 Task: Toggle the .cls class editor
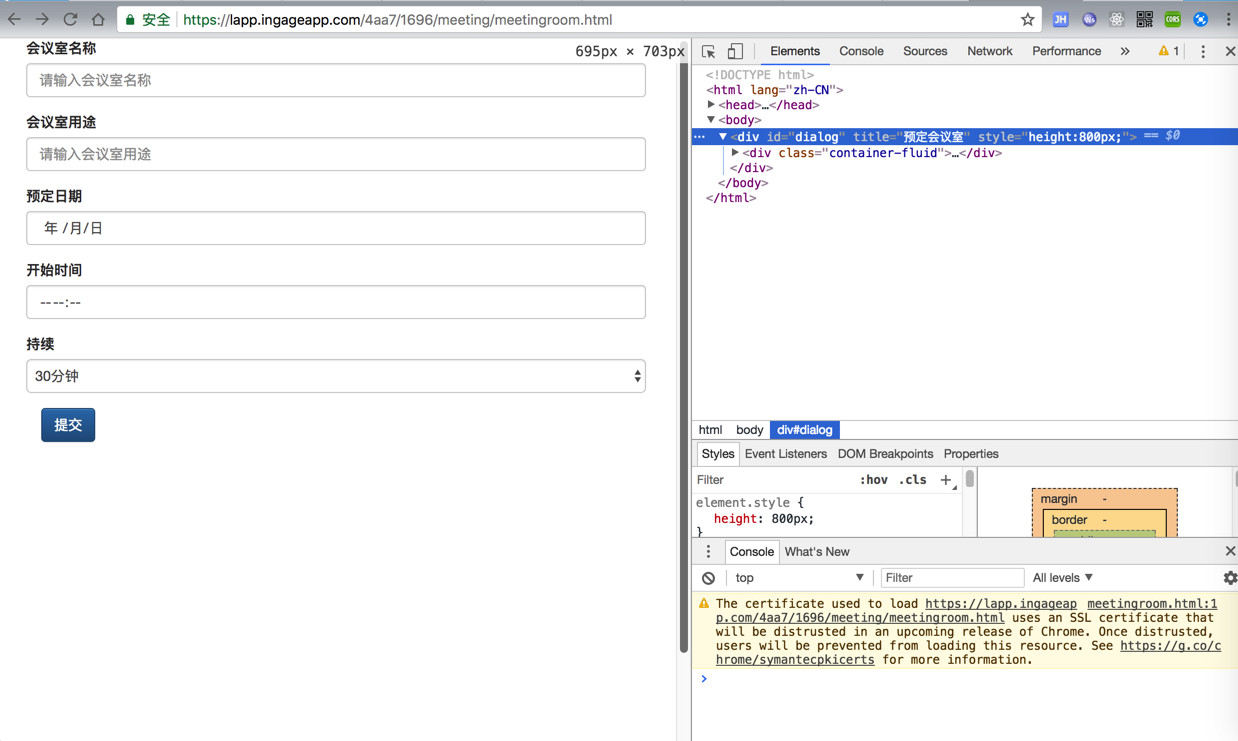tap(913, 480)
